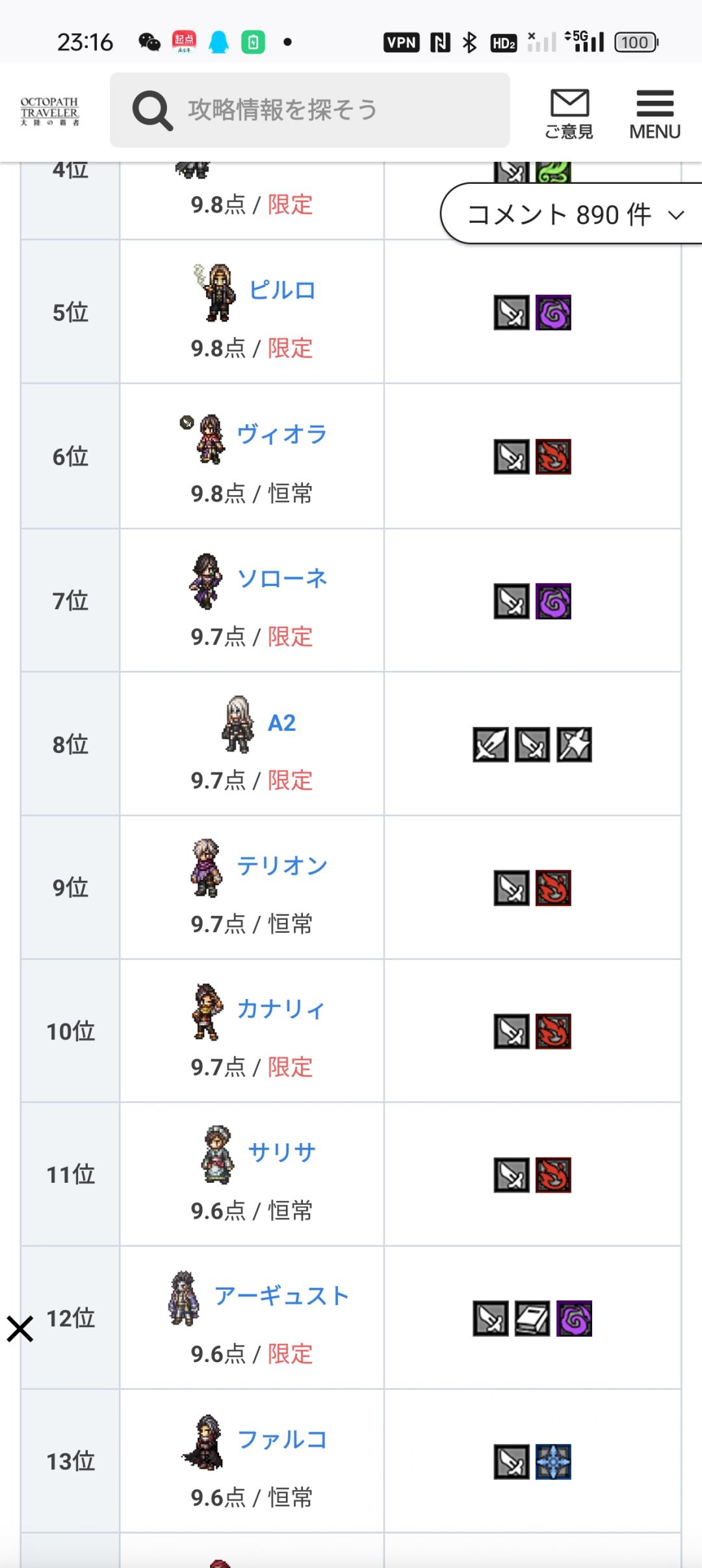
Task: Tap the ice element icon for ファルコ
Action: pyautogui.click(x=553, y=1461)
